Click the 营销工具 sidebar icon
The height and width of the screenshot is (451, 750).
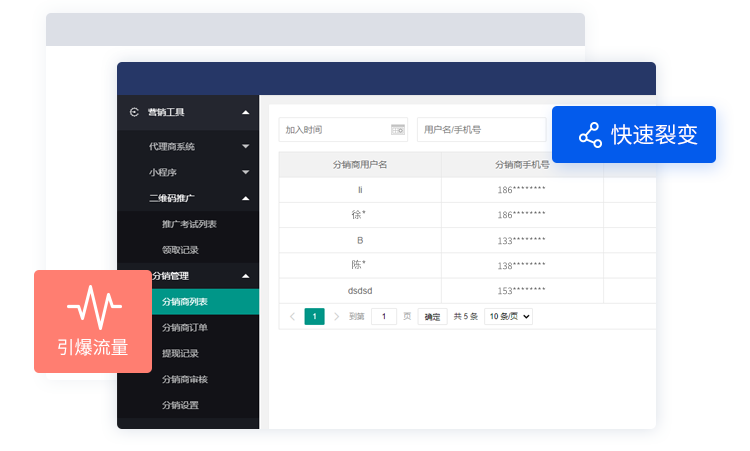click(x=134, y=113)
